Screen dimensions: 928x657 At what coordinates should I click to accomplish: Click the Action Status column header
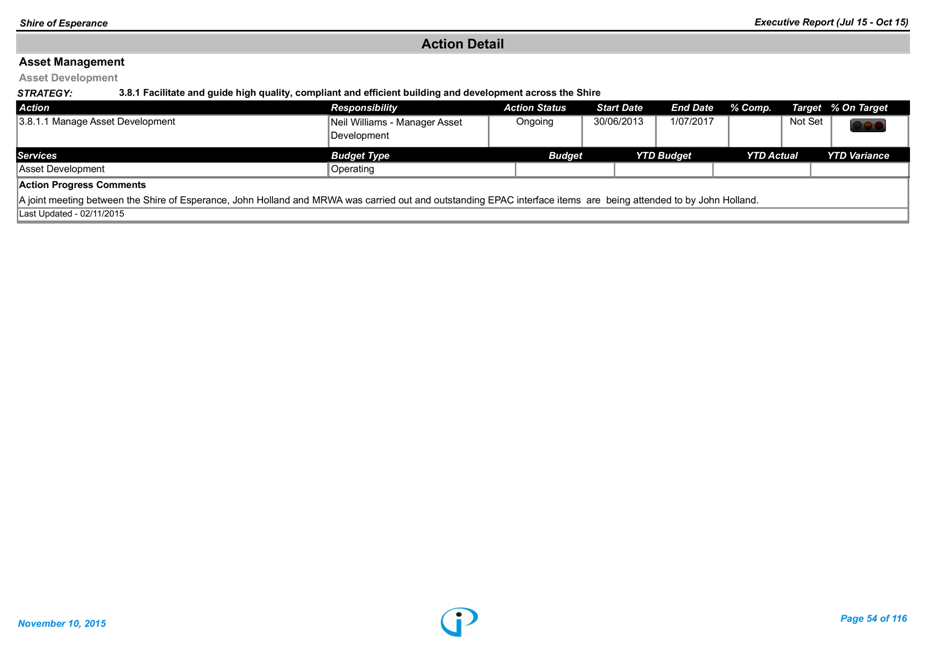pyautogui.click(x=534, y=108)
